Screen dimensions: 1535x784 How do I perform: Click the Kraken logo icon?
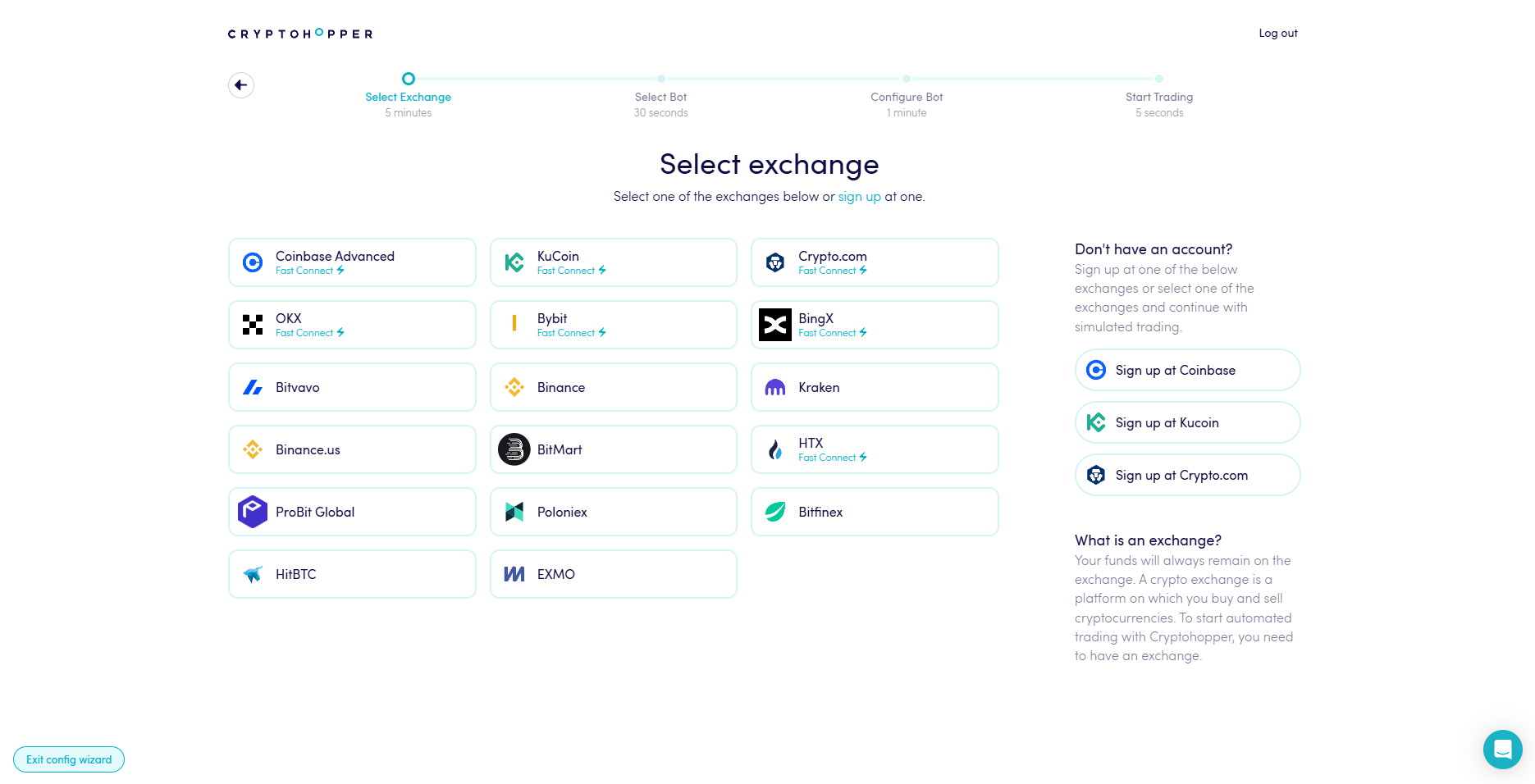(775, 387)
